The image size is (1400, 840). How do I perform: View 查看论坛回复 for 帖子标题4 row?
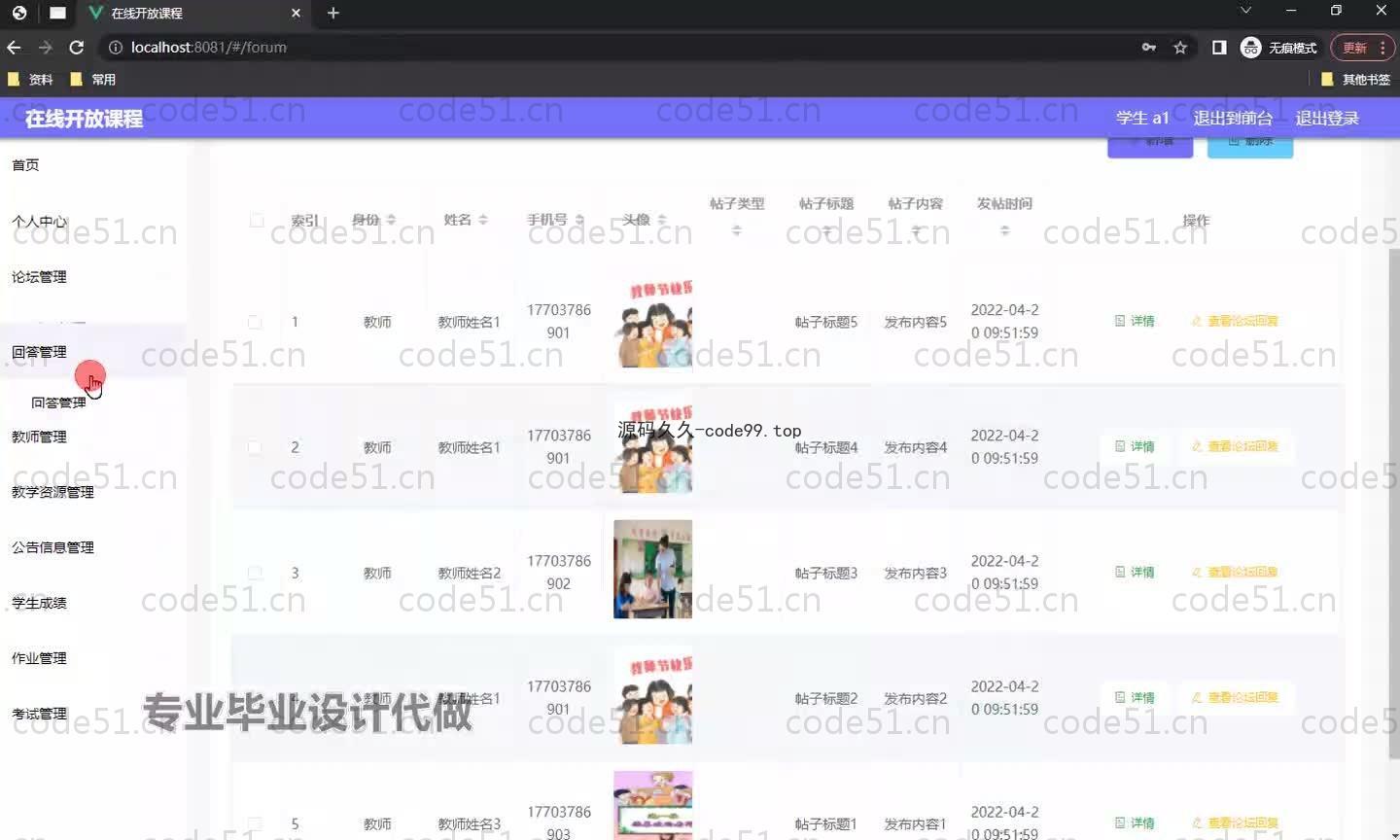tap(1235, 446)
